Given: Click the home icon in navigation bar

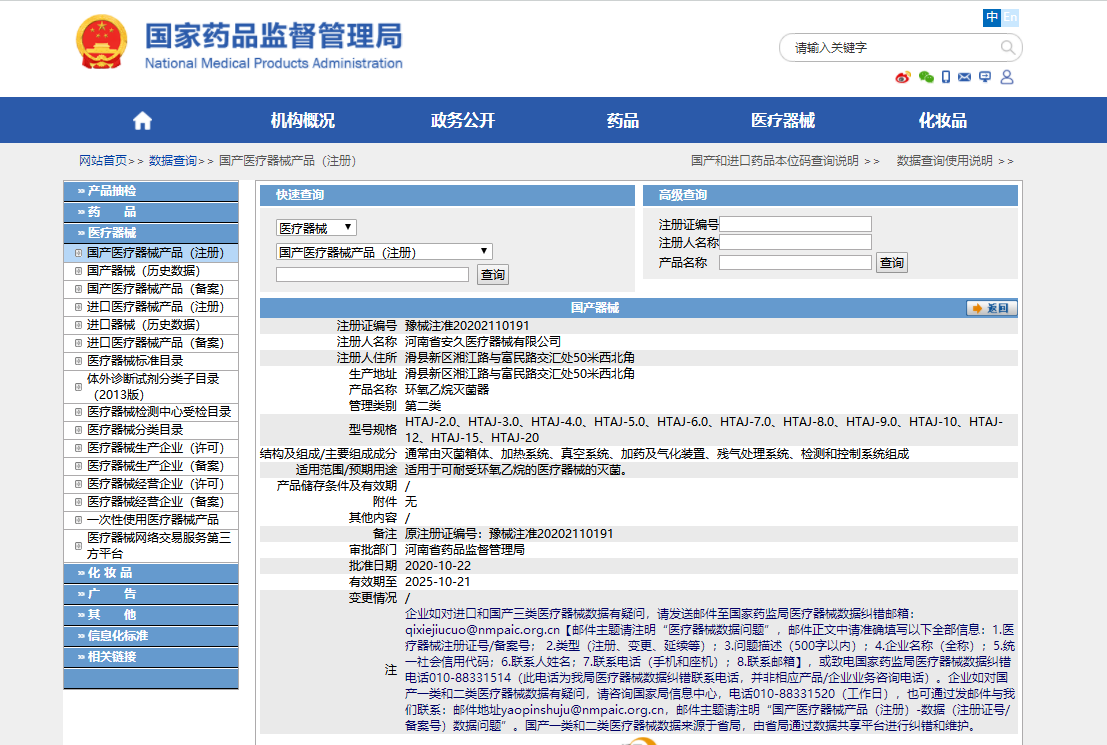Looking at the screenshot, I should pyautogui.click(x=143, y=121).
